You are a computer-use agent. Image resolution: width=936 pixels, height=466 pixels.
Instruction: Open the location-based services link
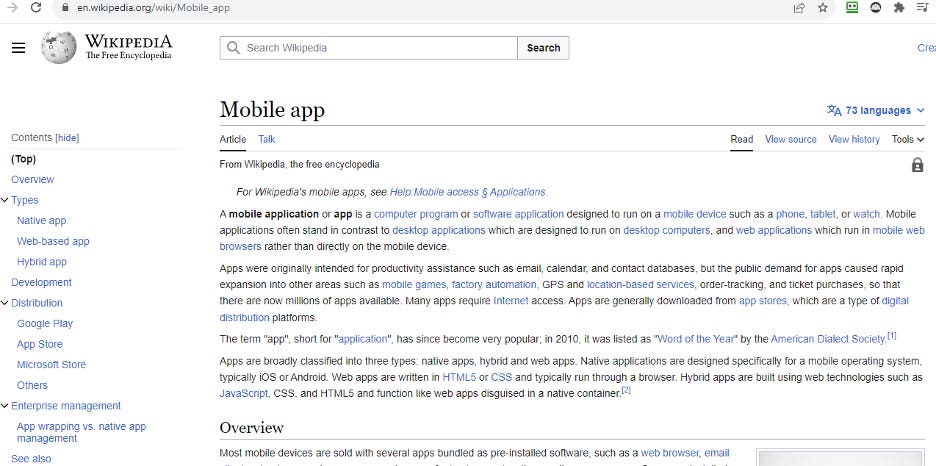coord(641,285)
